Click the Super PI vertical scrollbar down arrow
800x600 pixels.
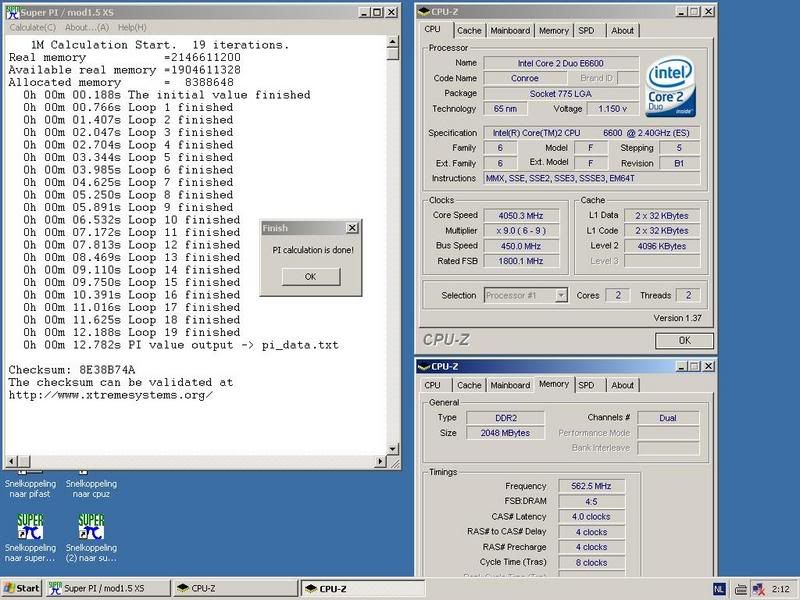click(x=392, y=449)
